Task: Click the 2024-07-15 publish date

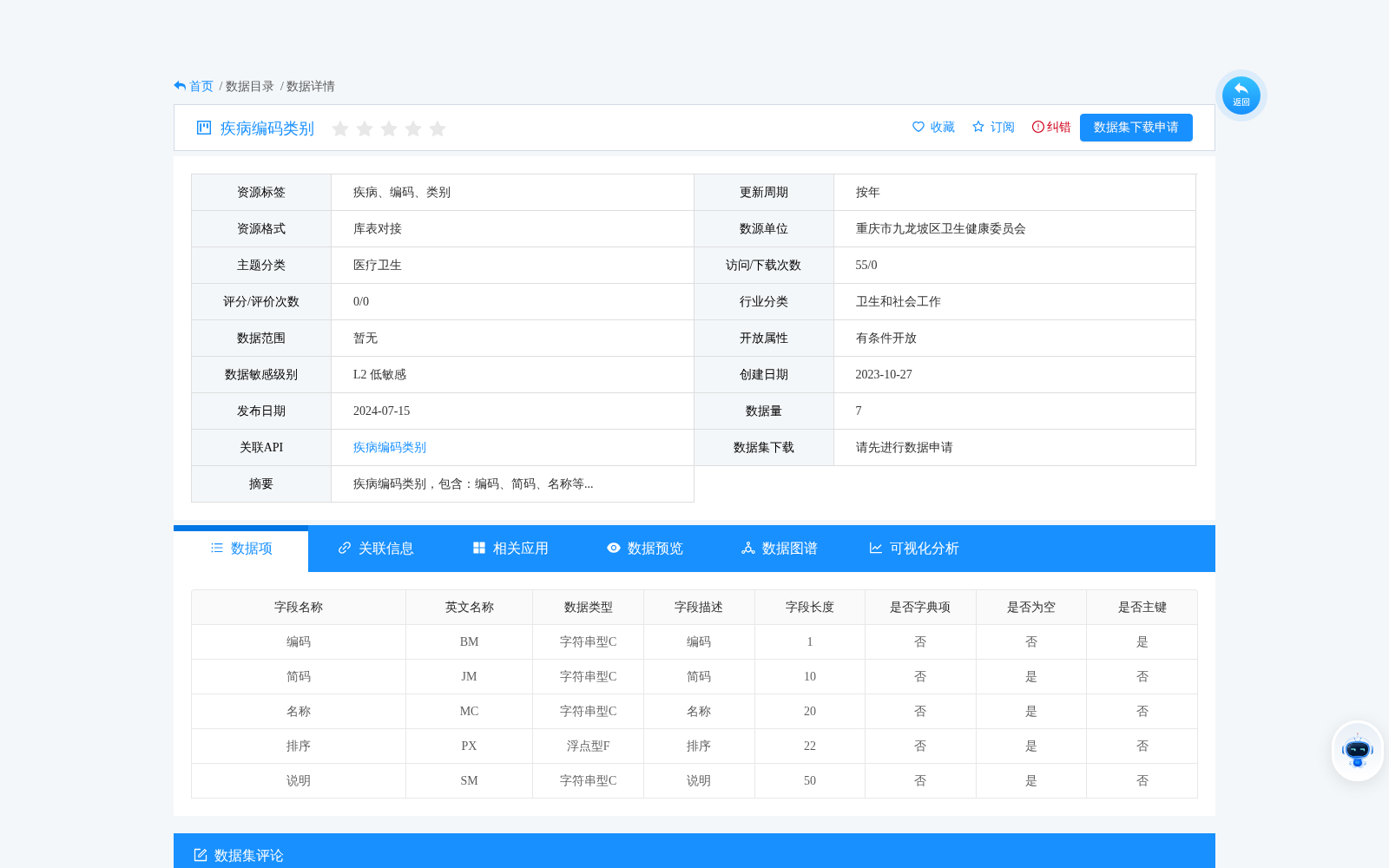Action: pos(381,411)
